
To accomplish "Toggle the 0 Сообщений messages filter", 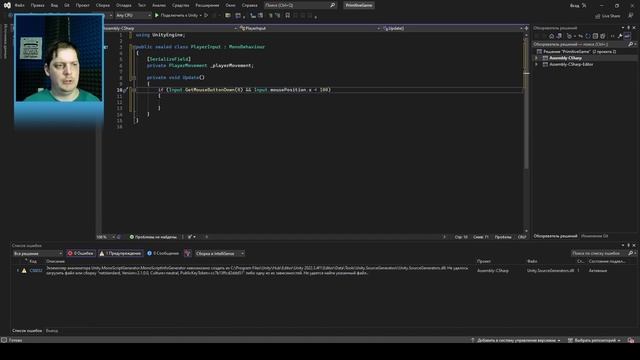I will [x=163, y=253].
